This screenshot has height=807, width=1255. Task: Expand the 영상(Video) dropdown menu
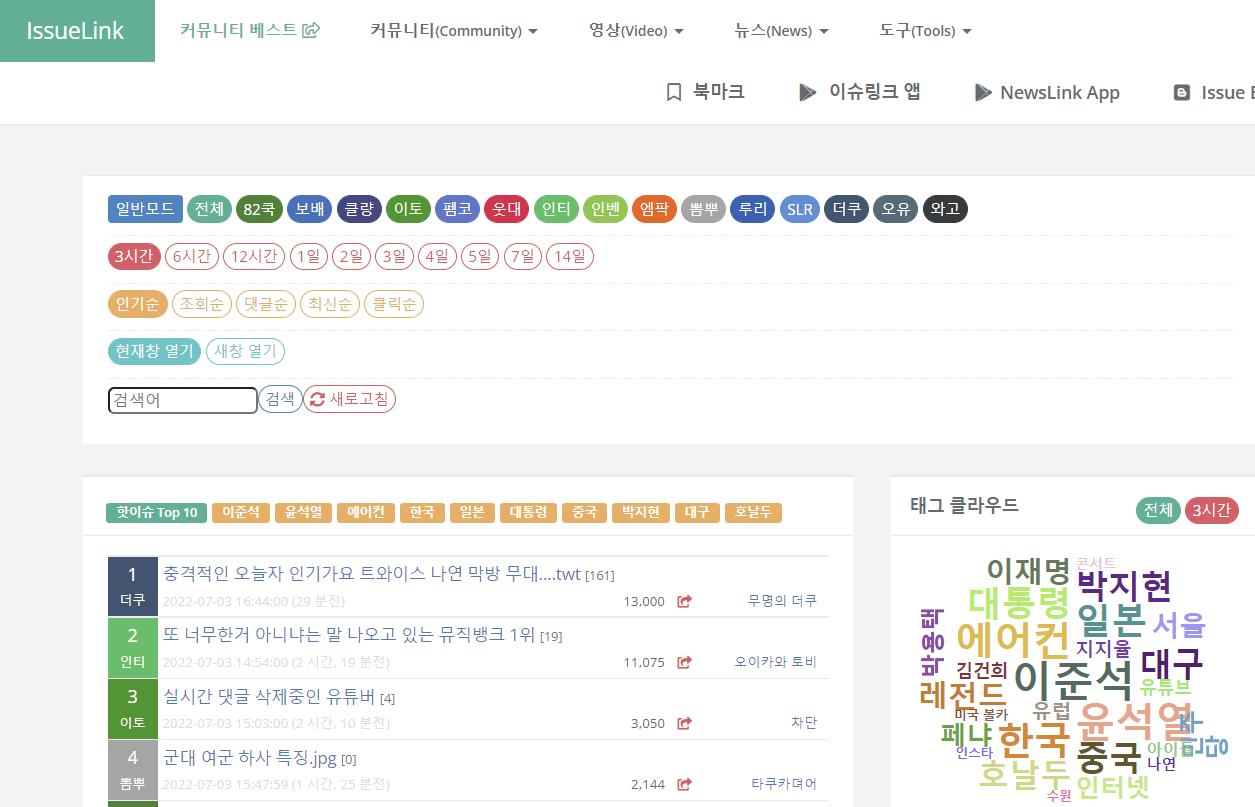click(x=636, y=30)
